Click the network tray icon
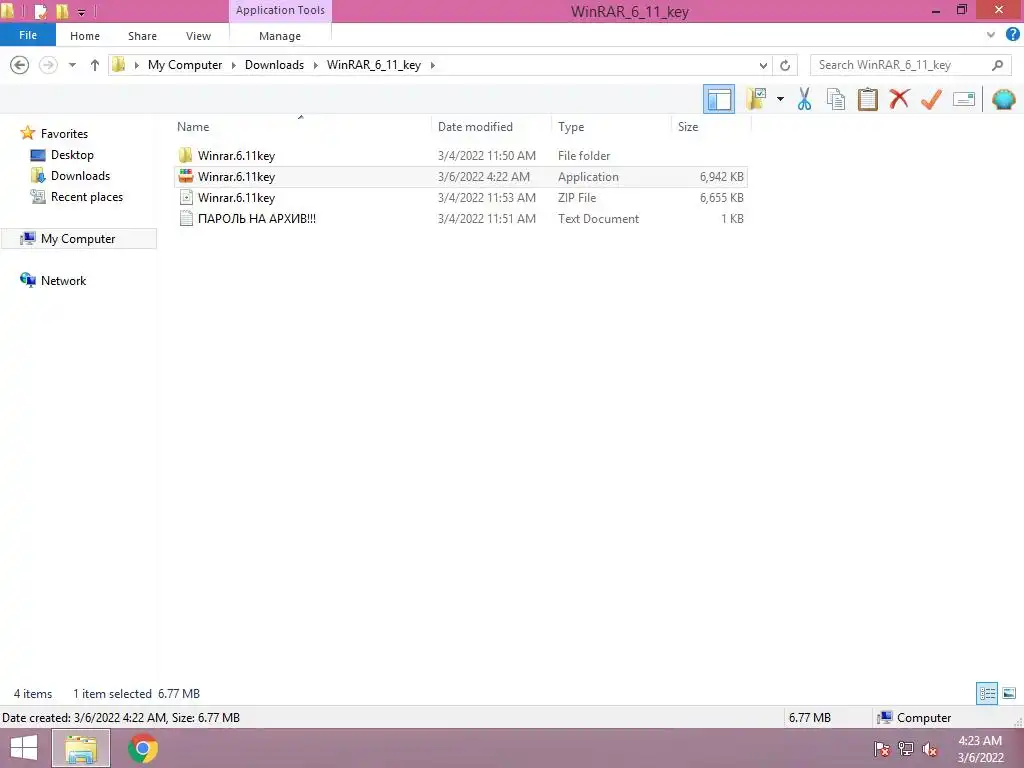The image size is (1024, 768). pos(906,749)
